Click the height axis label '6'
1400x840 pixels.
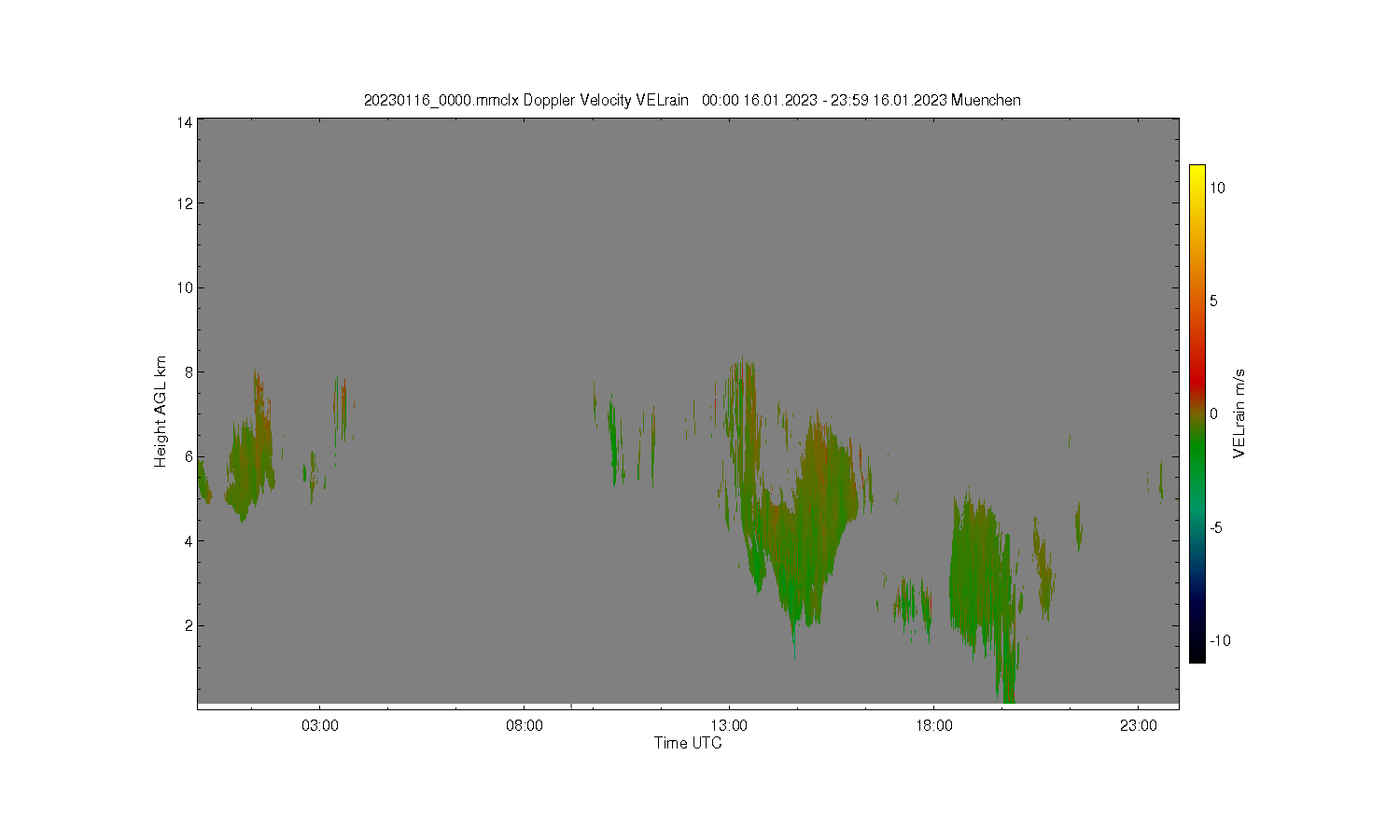[x=188, y=456]
